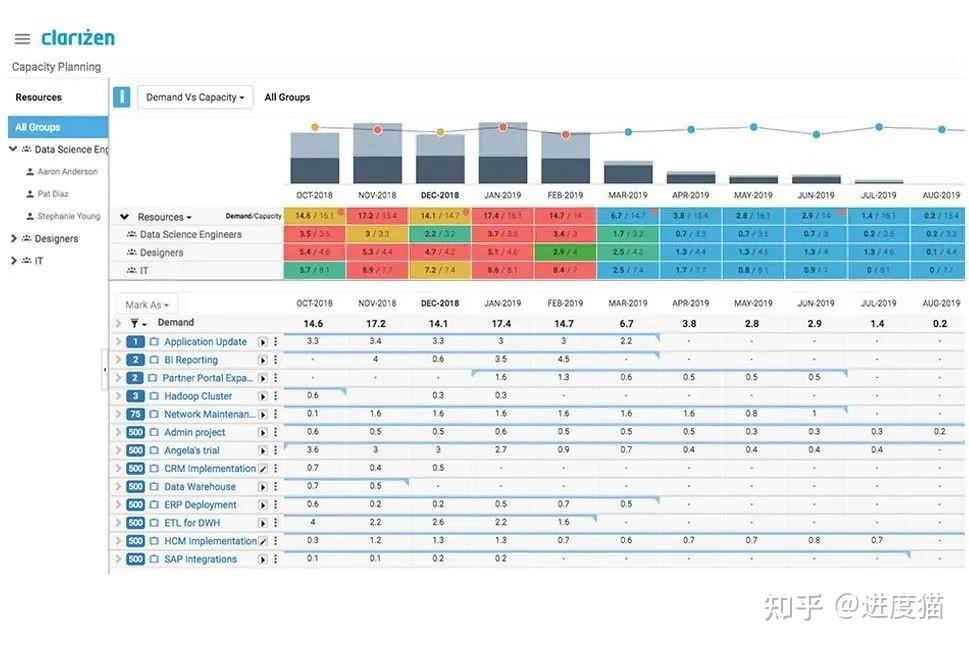
Task: Expand the ETL for DWH row
Action: point(118,523)
